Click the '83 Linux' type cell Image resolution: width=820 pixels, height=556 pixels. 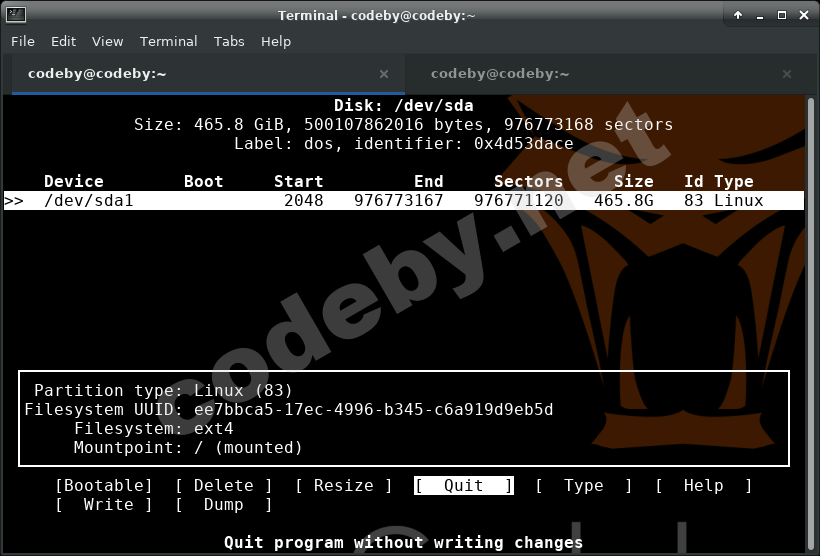(x=724, y=200)
